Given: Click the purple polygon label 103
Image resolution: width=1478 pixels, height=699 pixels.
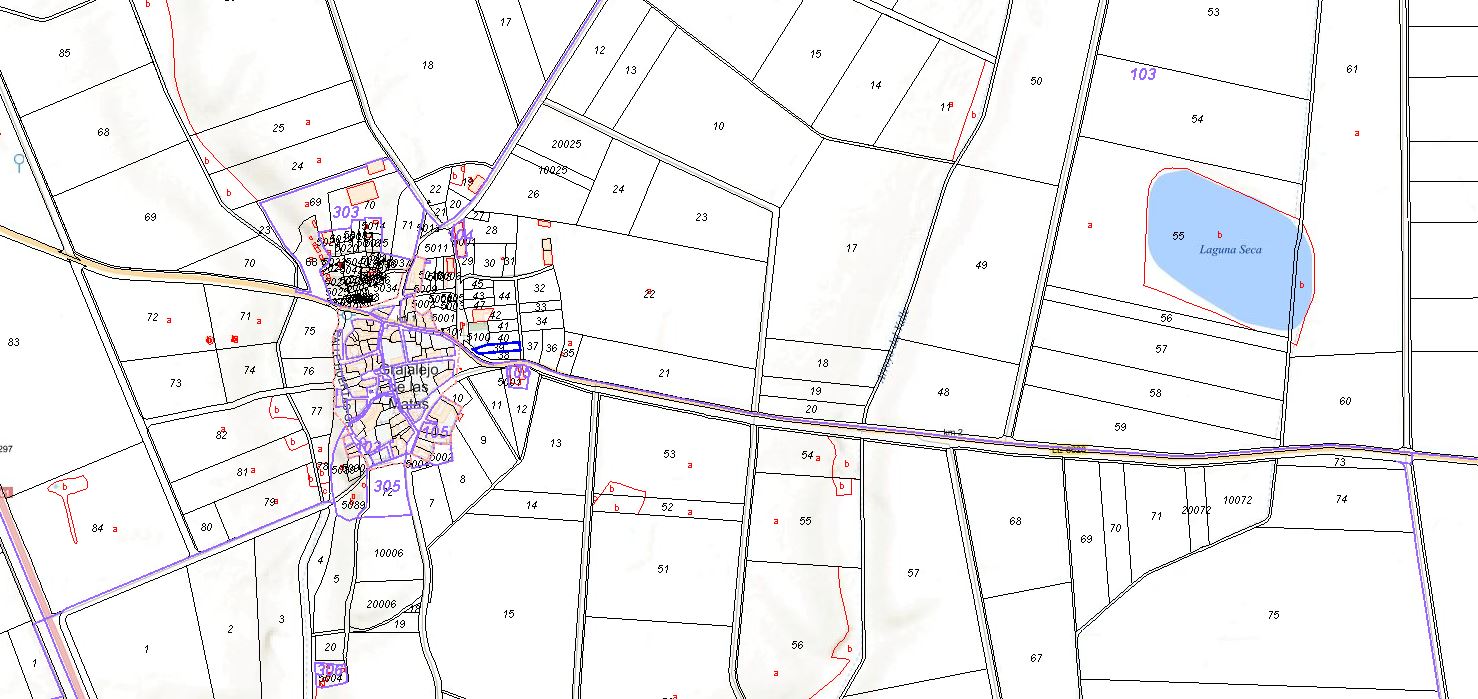Looking at the screenshot, I should click(1142, 74).
